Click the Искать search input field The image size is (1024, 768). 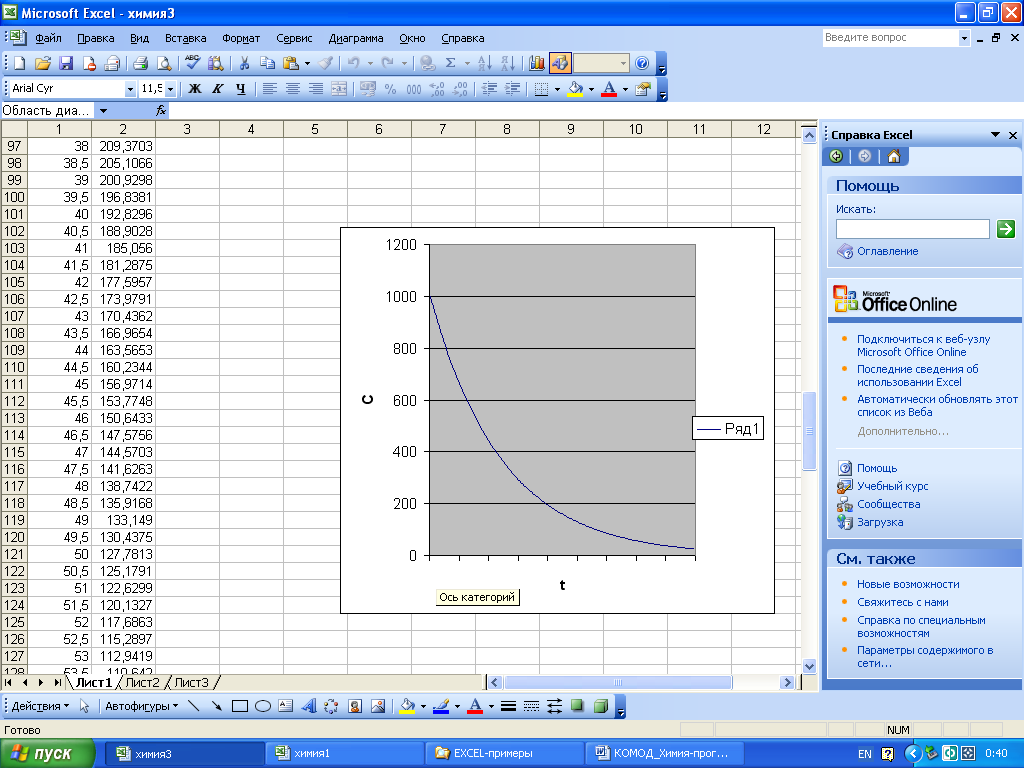click(x=912, y=229)
